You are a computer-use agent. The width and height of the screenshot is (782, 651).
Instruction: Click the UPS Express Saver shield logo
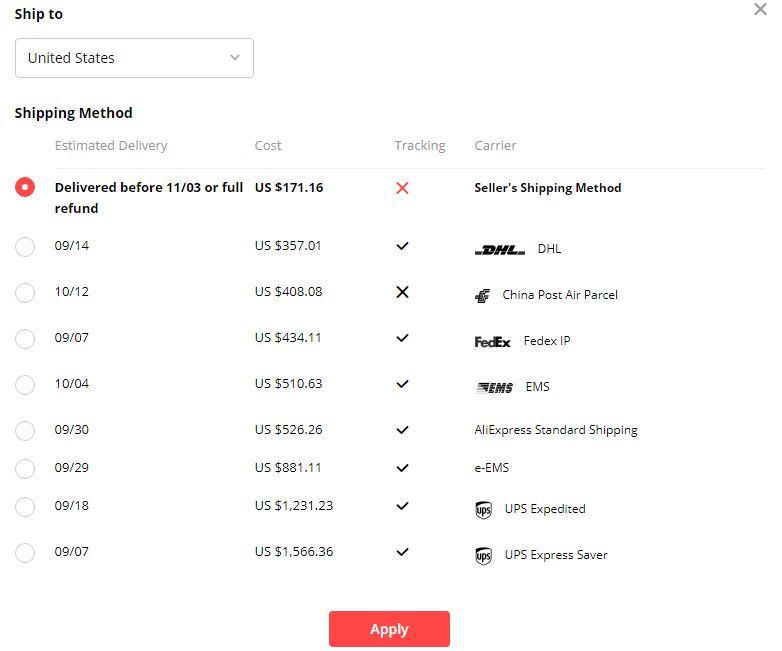pyautogui.click(x=483, y=556)
